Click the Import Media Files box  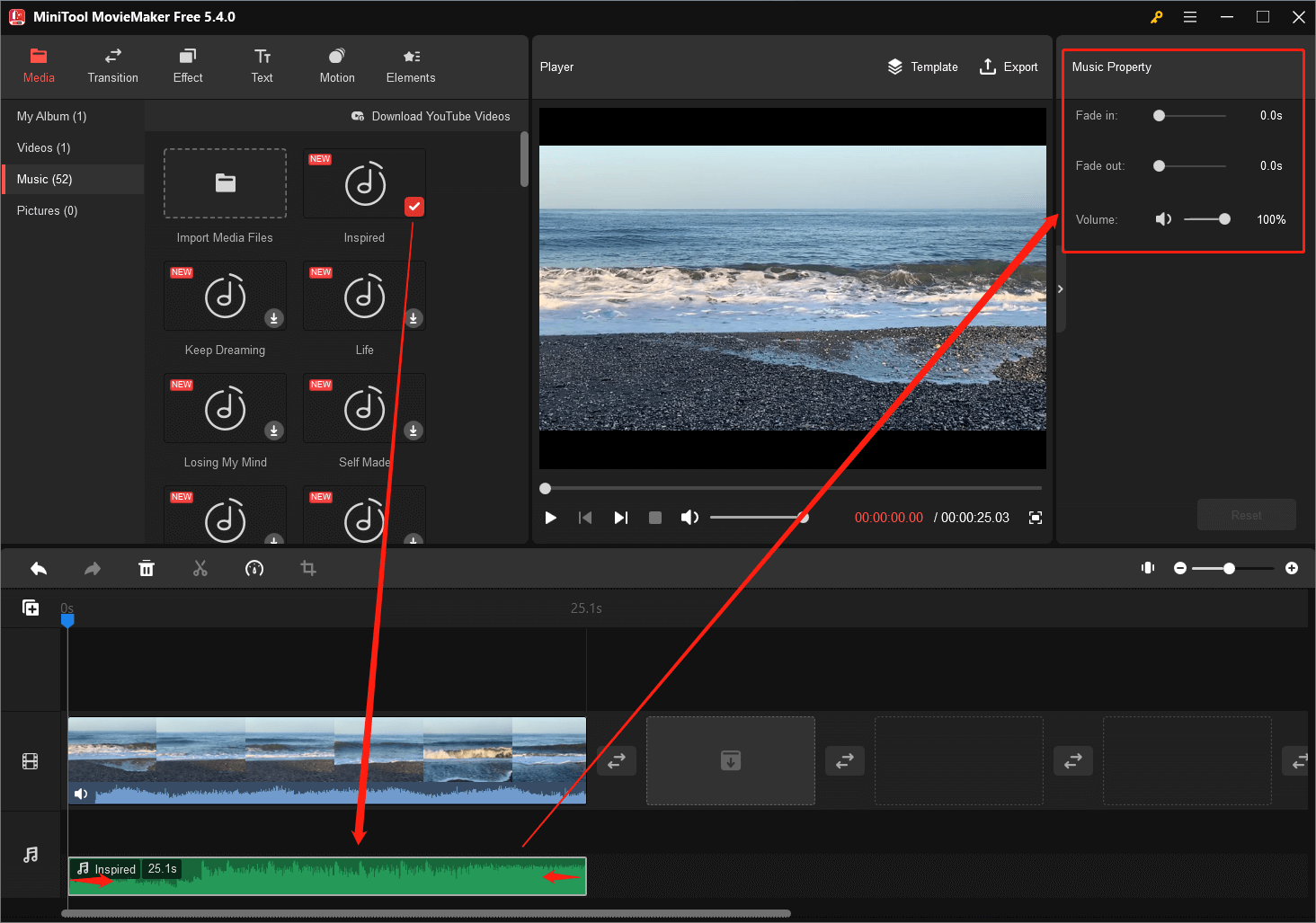[x=225, y=183]
